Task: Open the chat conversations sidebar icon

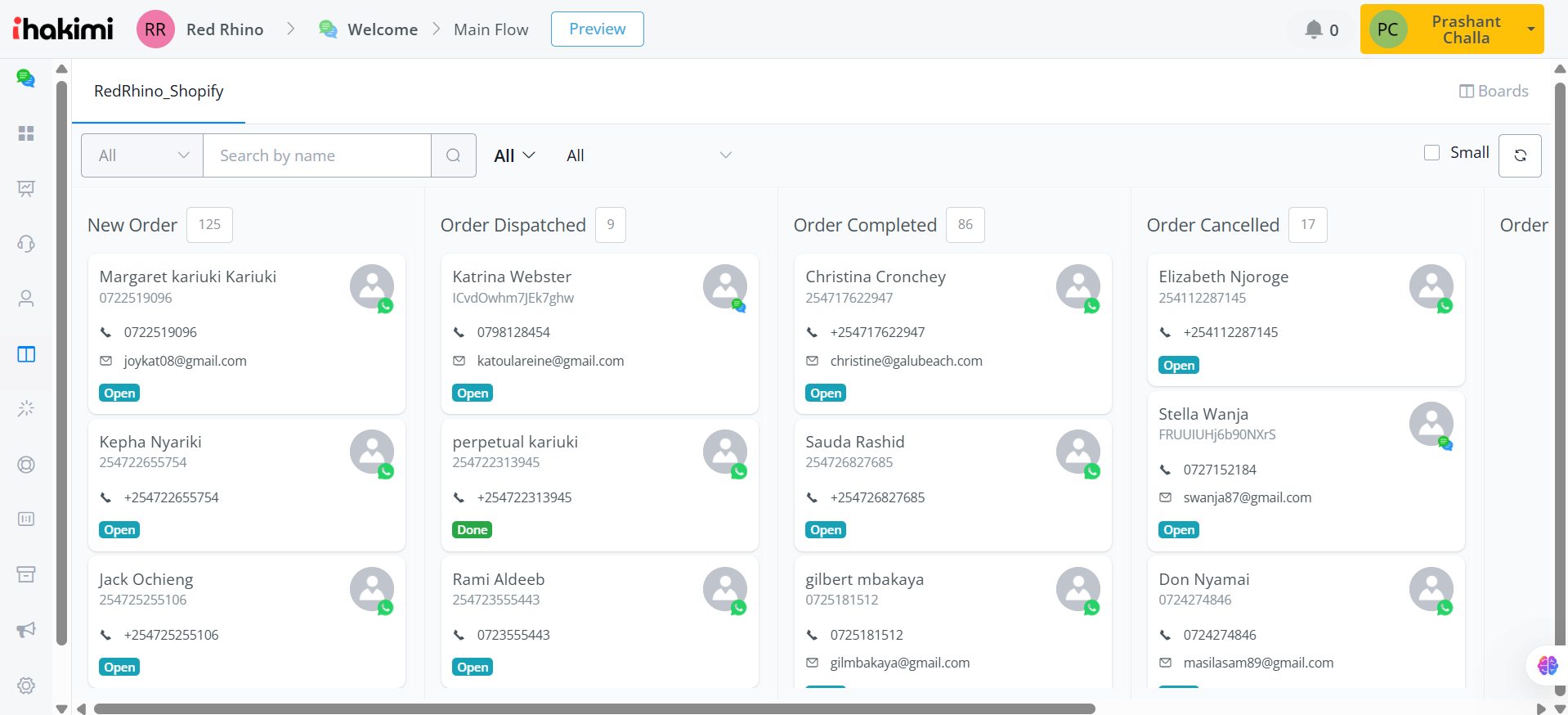Action: click(x=26, y=79)
